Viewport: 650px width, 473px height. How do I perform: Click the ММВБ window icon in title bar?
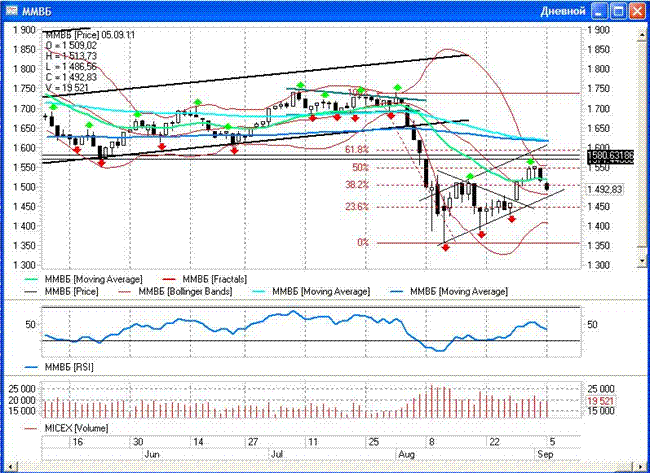pos(12,10)
